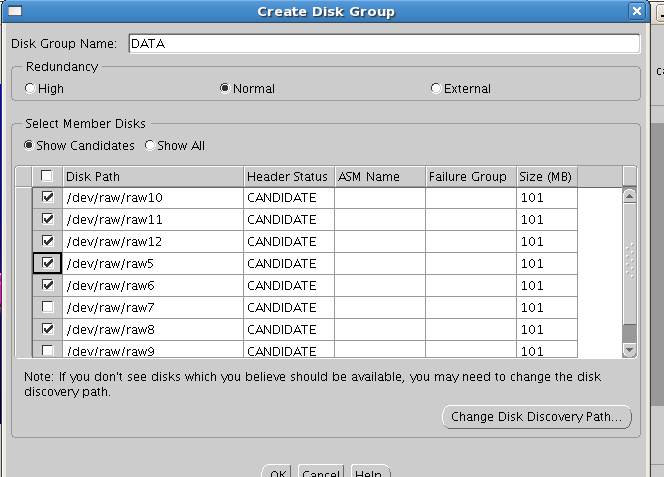The height and width of the screenshot is (477, 664).
Task: Click the OK button
Action: [278, 471]
